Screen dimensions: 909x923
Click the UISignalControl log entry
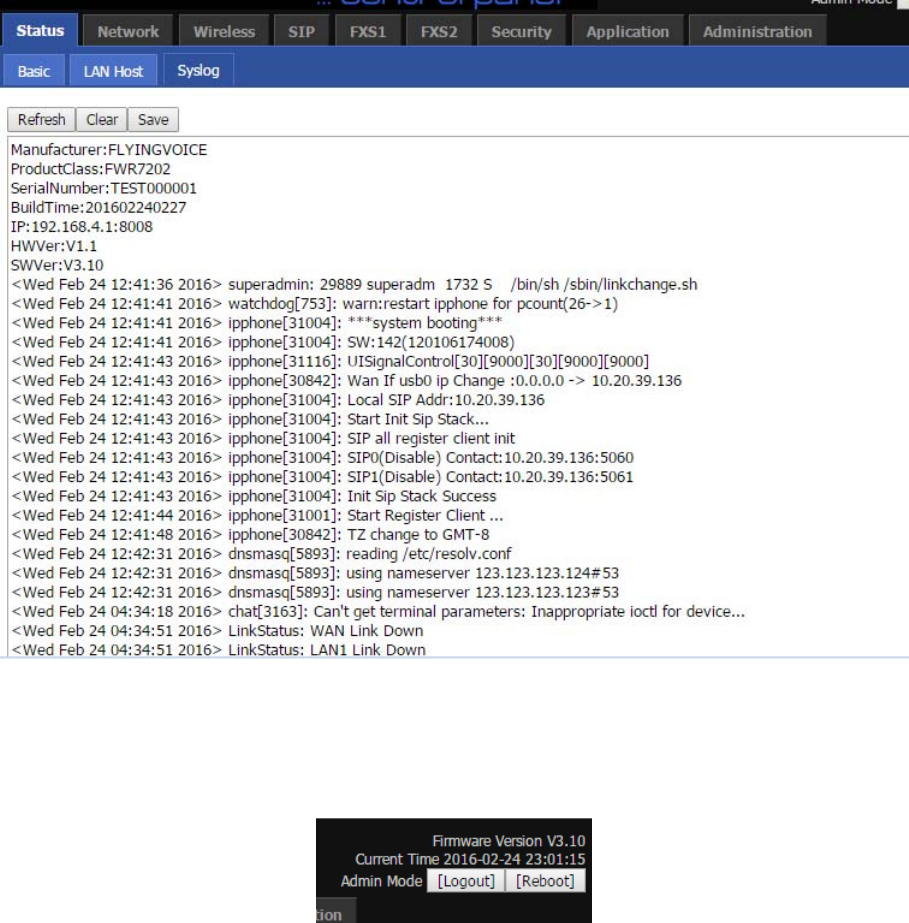[330, 361]
